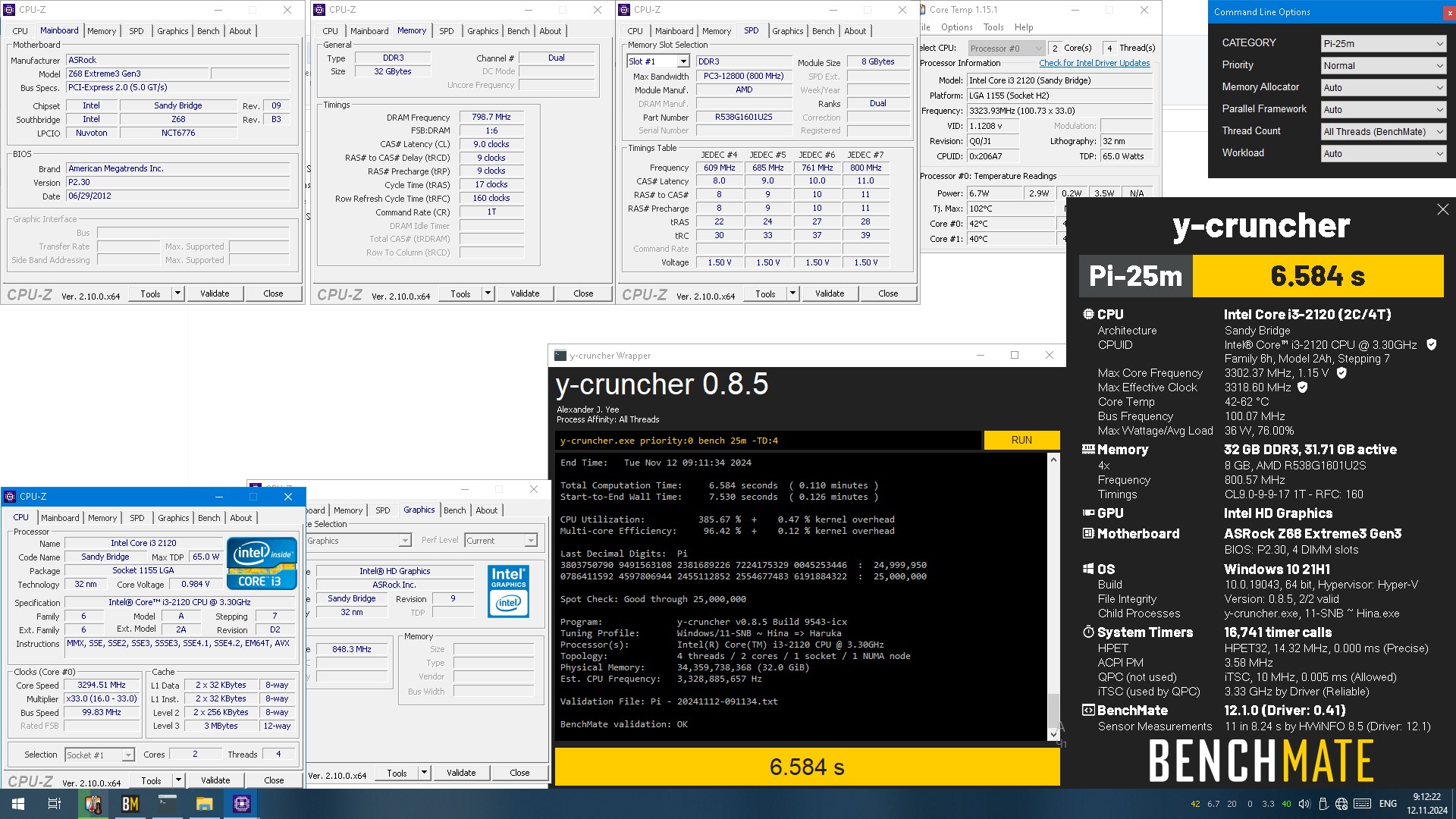Click the ENG language indicator in the tray
This screenshot has width=1456, height=819.
1388,804
